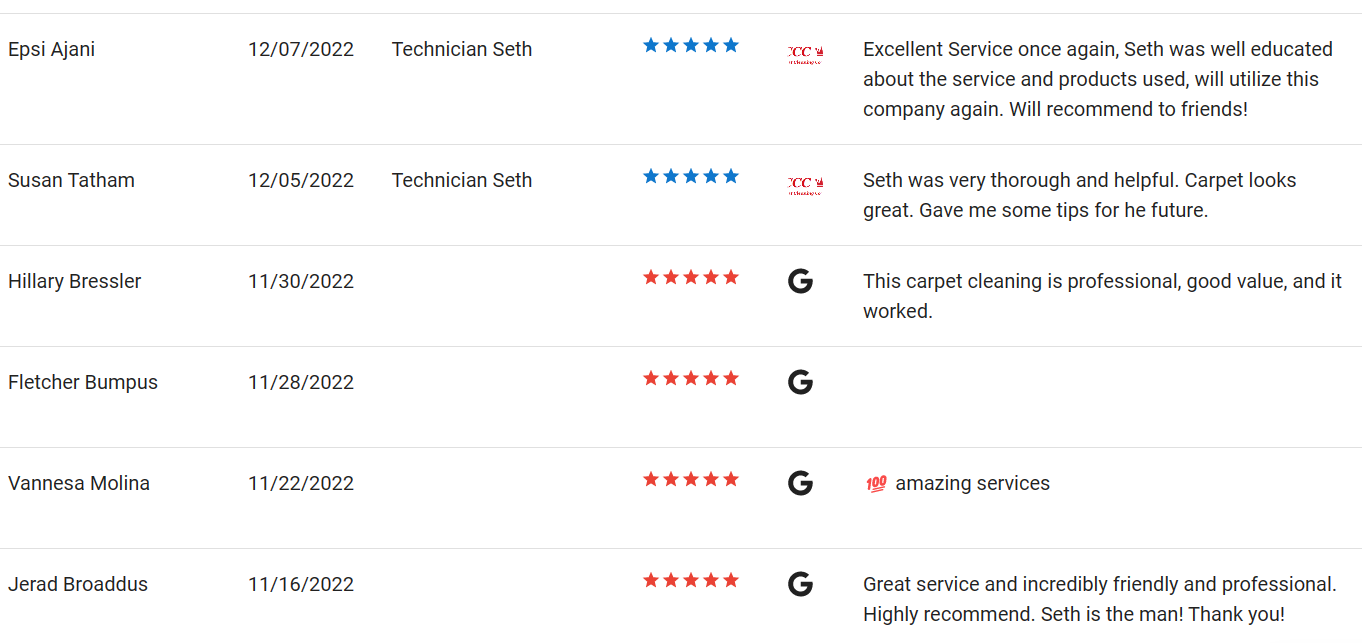Viewport: 1362px width, 643px height.
Task: Click the company logo icon on Susan Tatham's review
Action: [805, 186]
